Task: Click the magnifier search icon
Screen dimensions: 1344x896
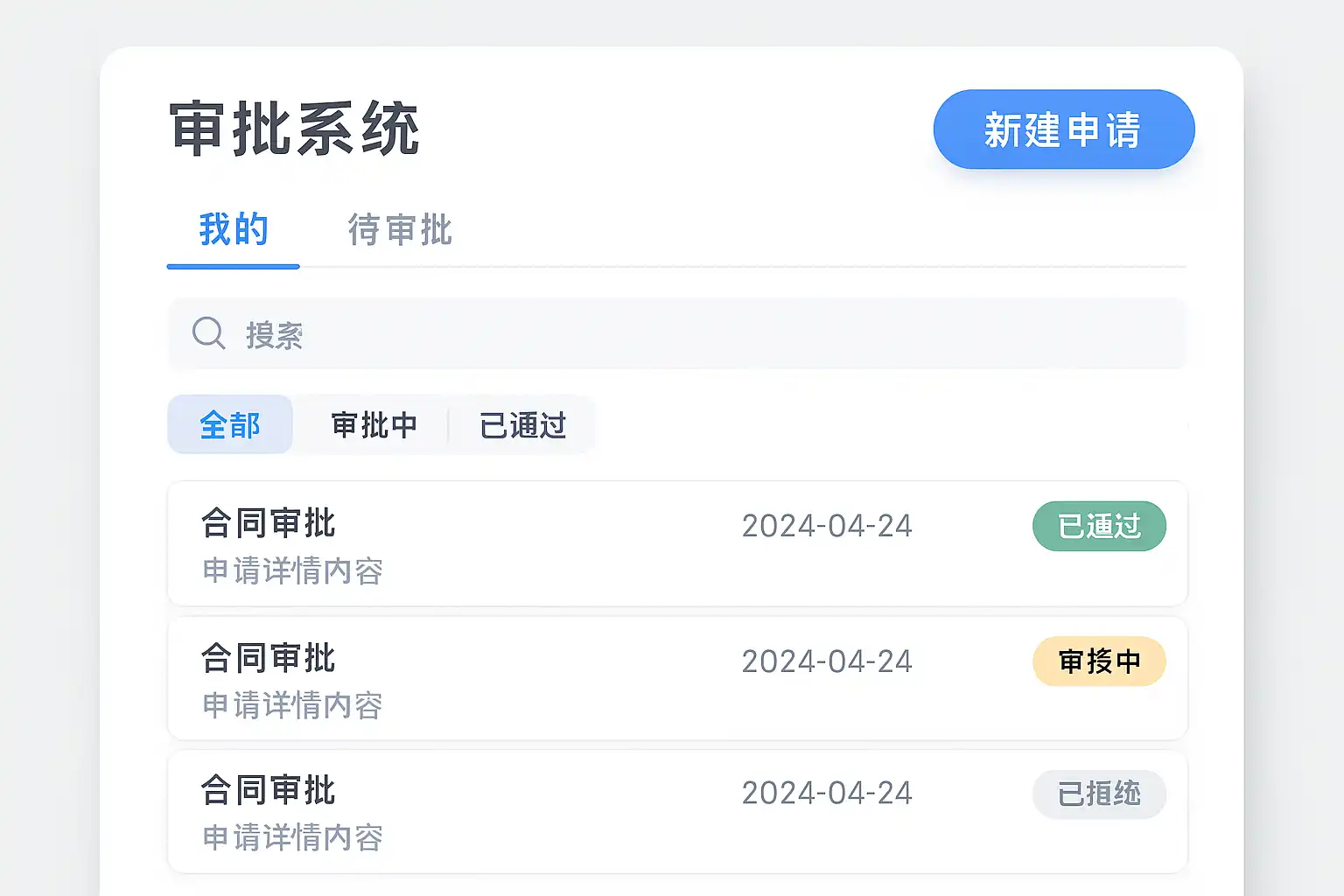Action: [208, 333]
